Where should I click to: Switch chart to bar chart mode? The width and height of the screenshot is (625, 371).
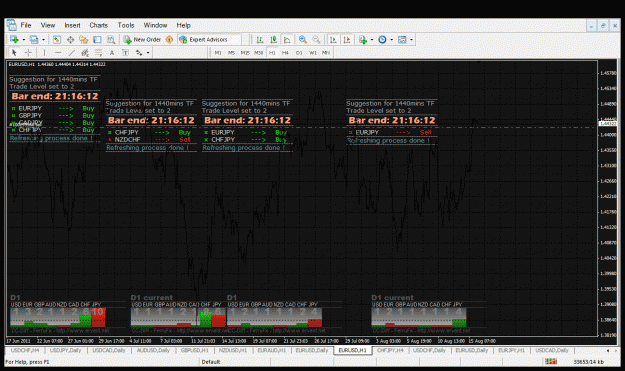pyautogui.click(x=260, y=39)
